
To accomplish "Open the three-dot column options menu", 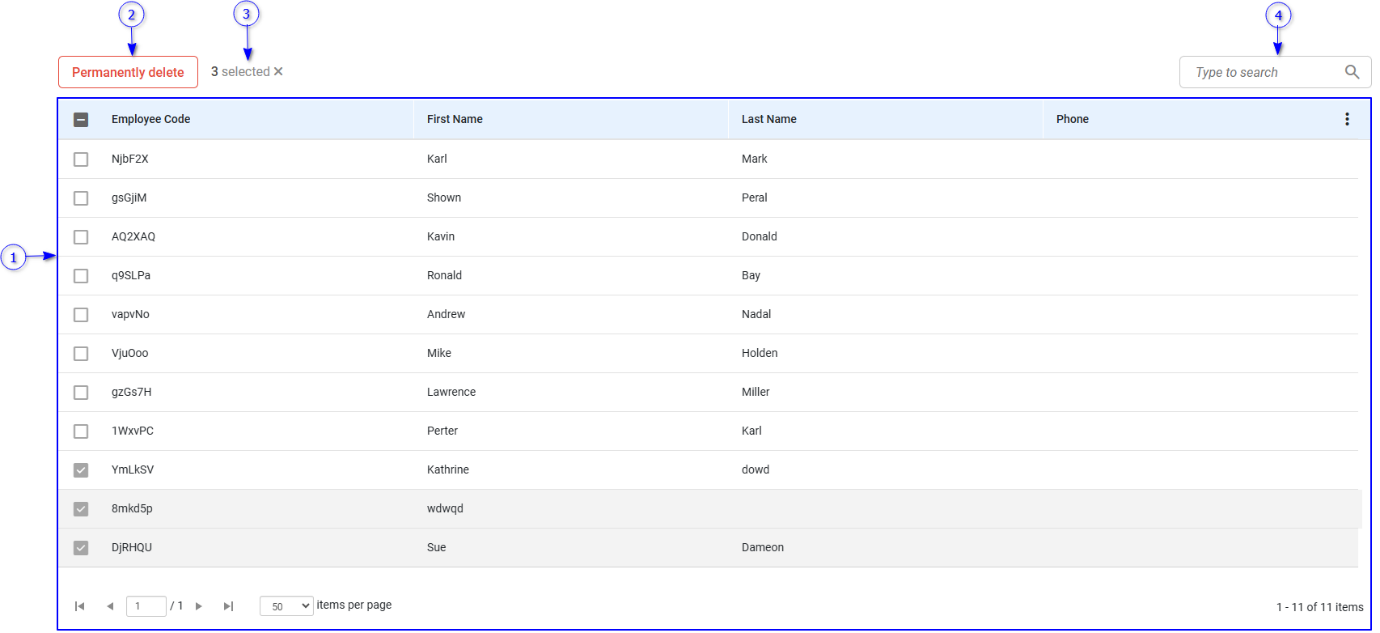I will click(x=1346, y=119).
